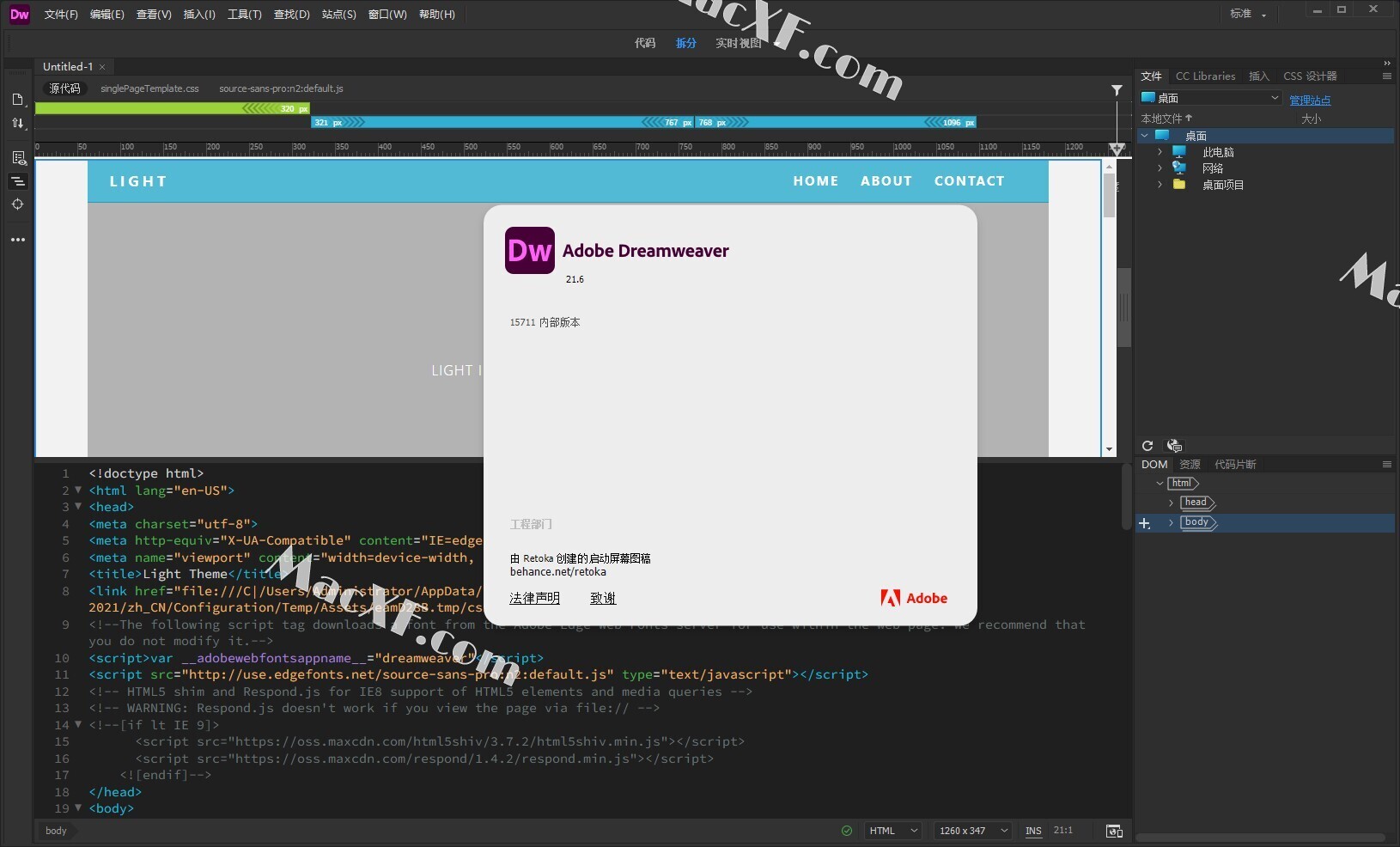
Task: Switch to Split (拆分) view
Action: [x=685, y=43]
